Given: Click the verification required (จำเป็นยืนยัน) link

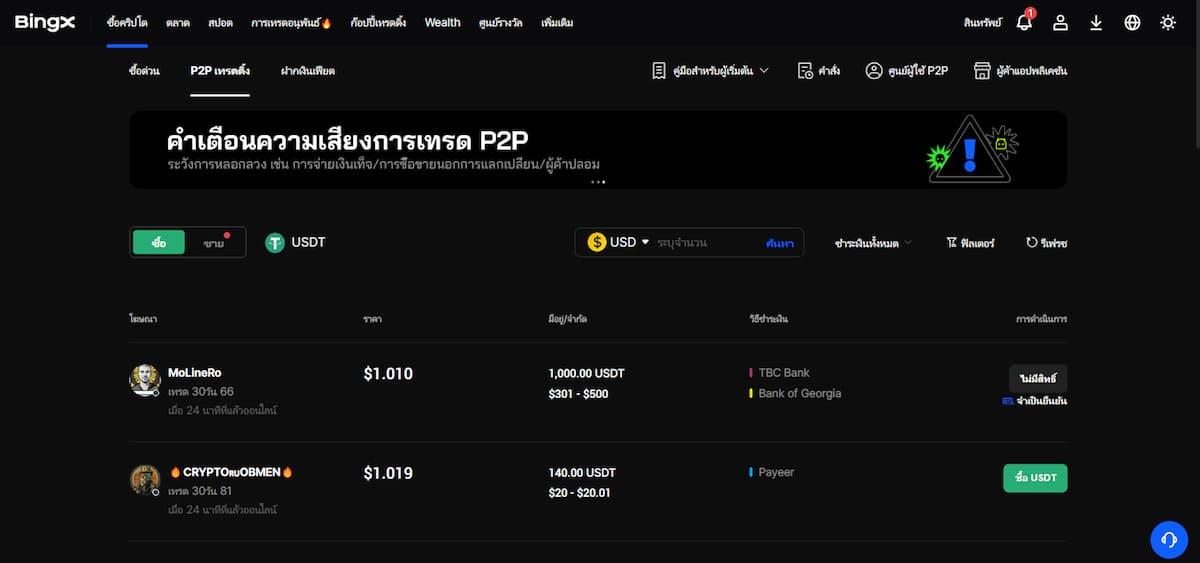Looking at the screenshot, I should tap(1042, 401).
